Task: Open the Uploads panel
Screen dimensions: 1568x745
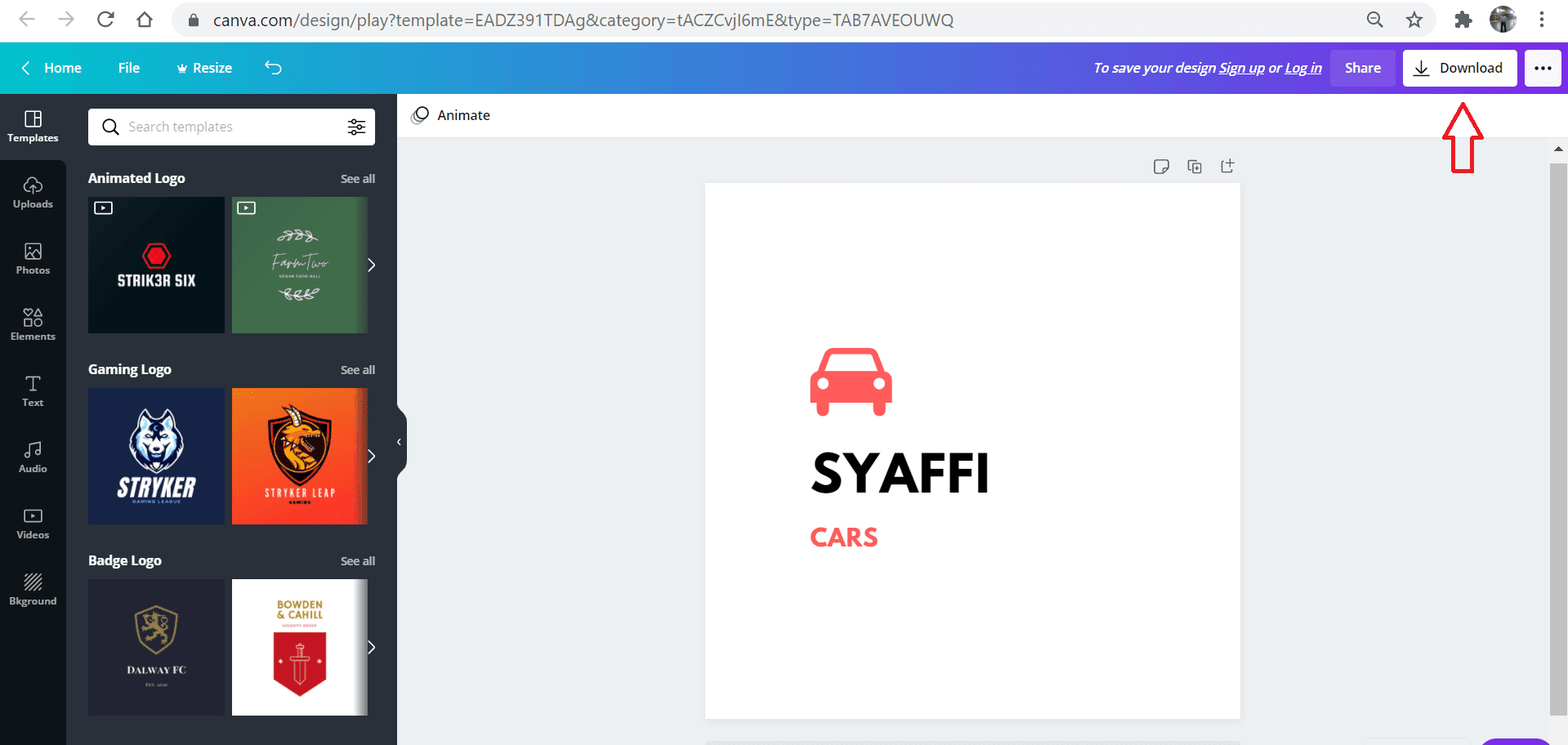Action: 33,192
